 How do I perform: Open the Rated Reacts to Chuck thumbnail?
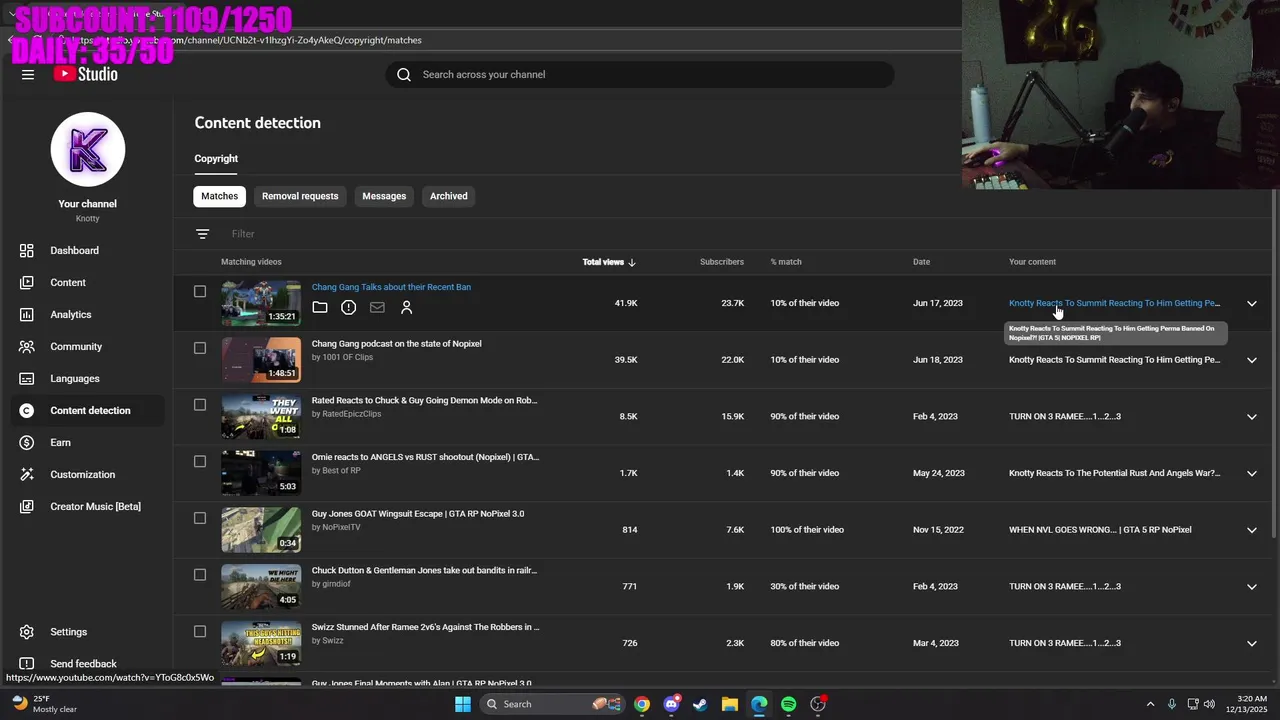[261, 416]
